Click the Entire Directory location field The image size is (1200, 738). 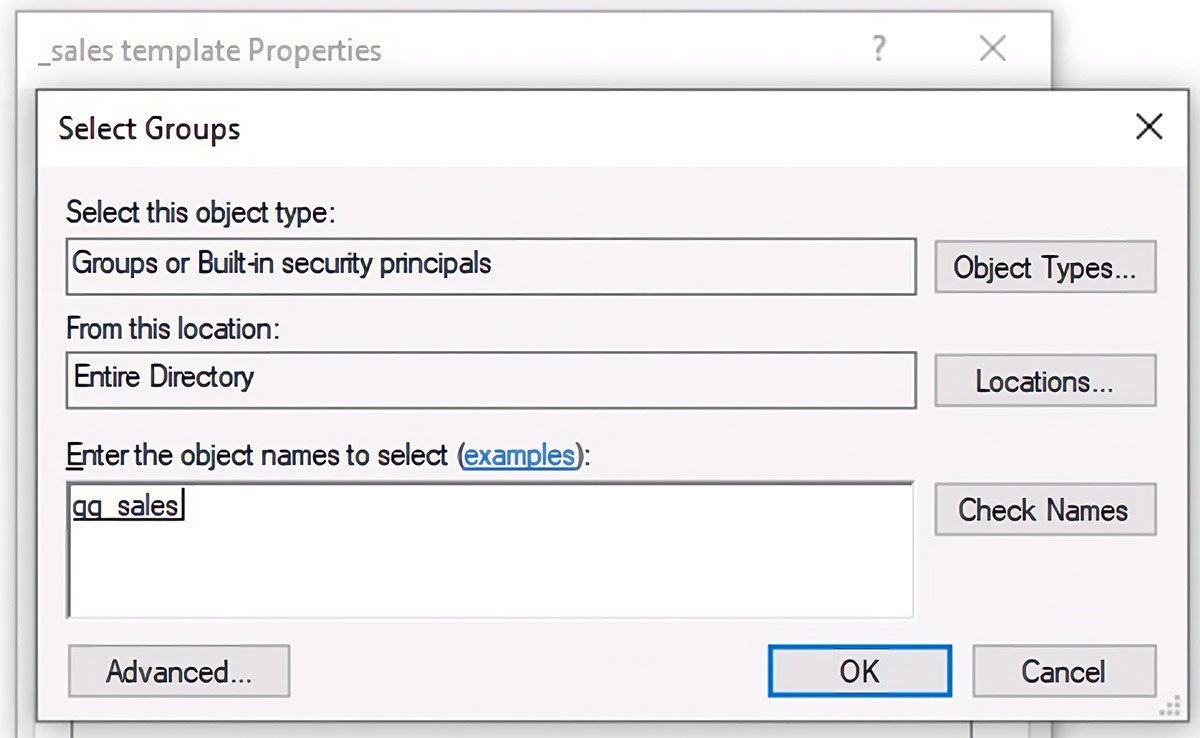pyautogui.click(x=490, y=381)
